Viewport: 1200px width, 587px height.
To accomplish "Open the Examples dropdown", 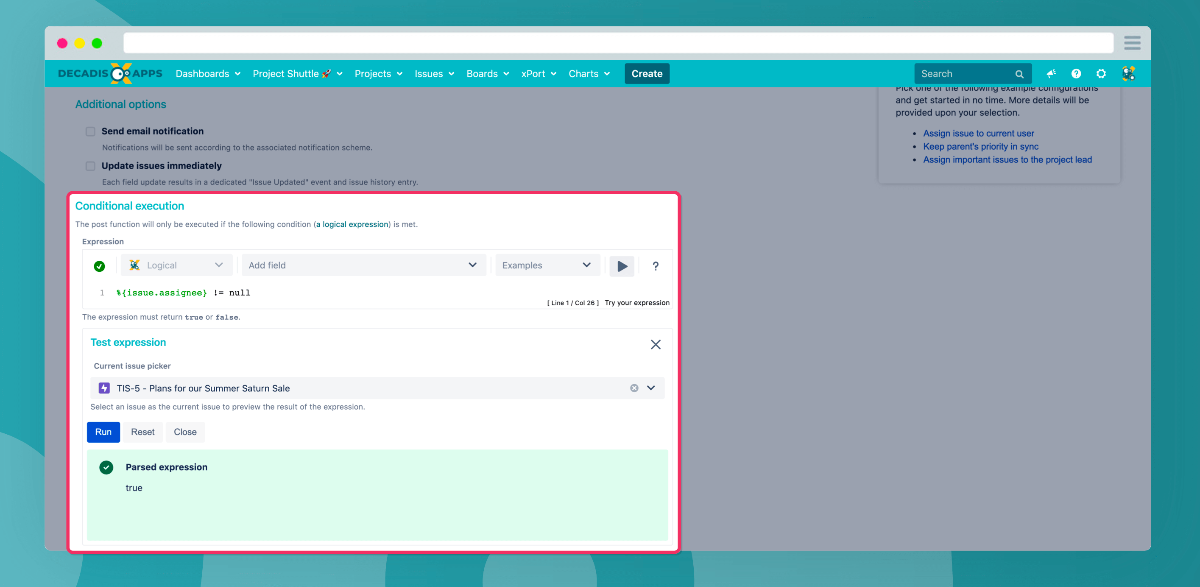I will pos(548,266).
